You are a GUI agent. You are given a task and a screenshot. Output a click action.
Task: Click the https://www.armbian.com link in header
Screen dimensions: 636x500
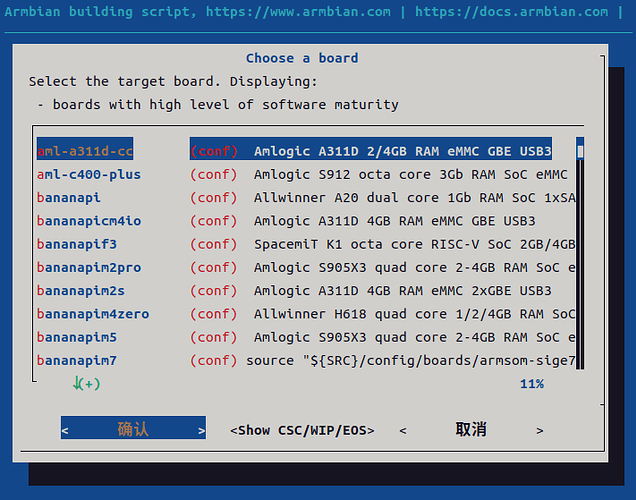[298, 11]
